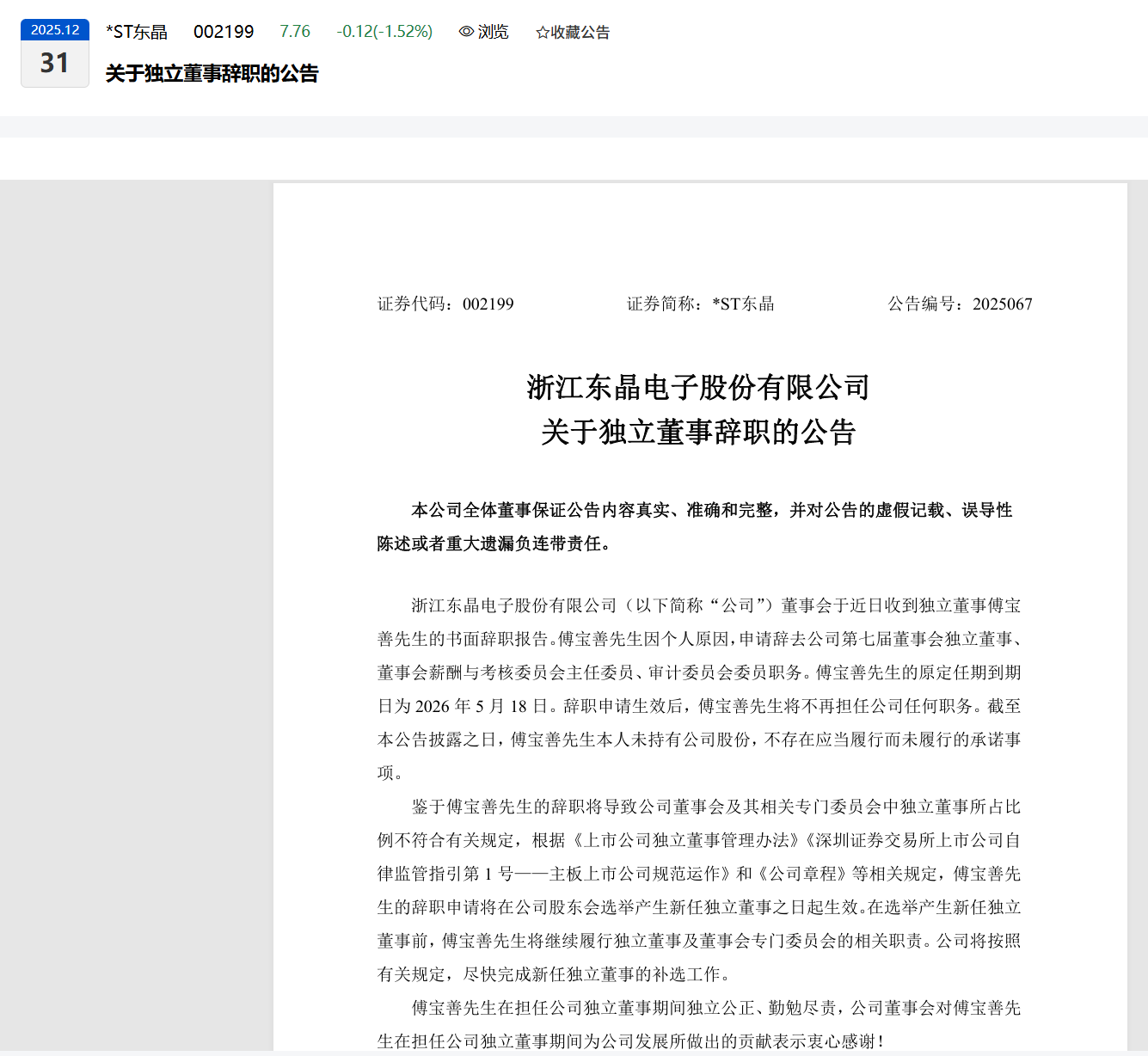Click the eye browse icon
Image resolution: width=1148 pixels, height=1056 pixels.
(467, 32)
